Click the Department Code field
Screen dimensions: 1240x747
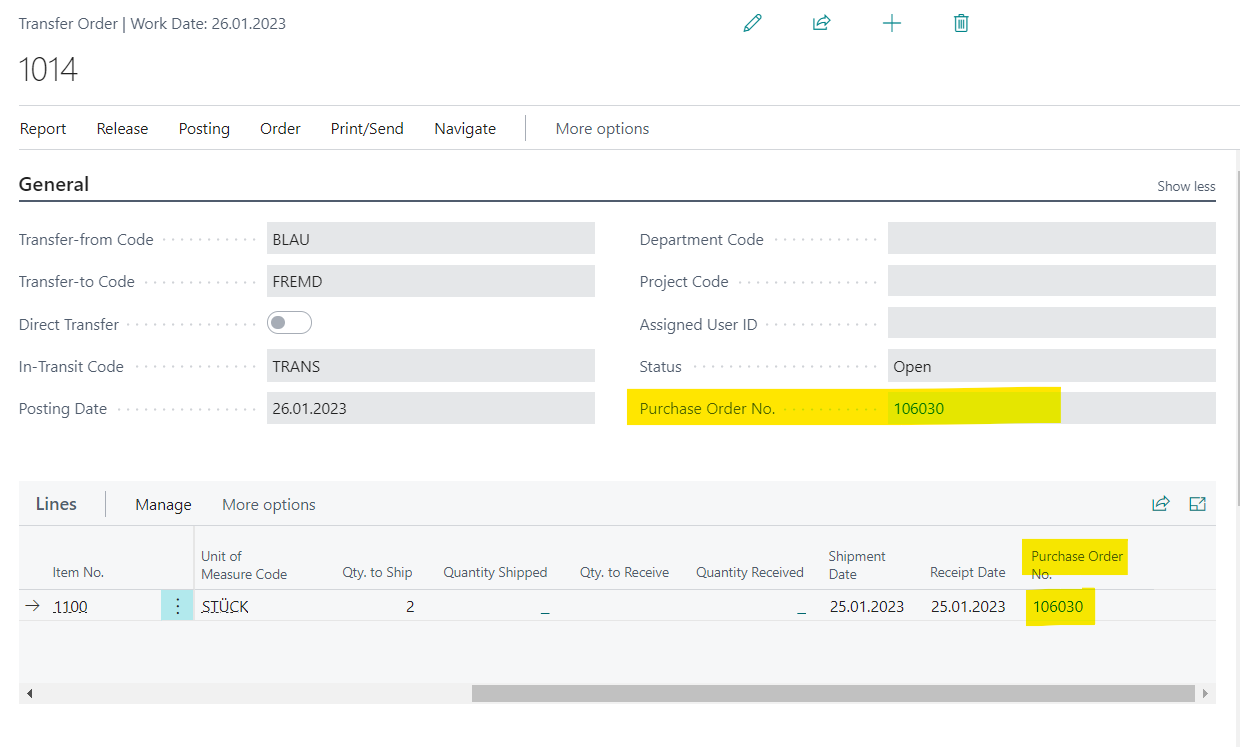(1052, 238)
